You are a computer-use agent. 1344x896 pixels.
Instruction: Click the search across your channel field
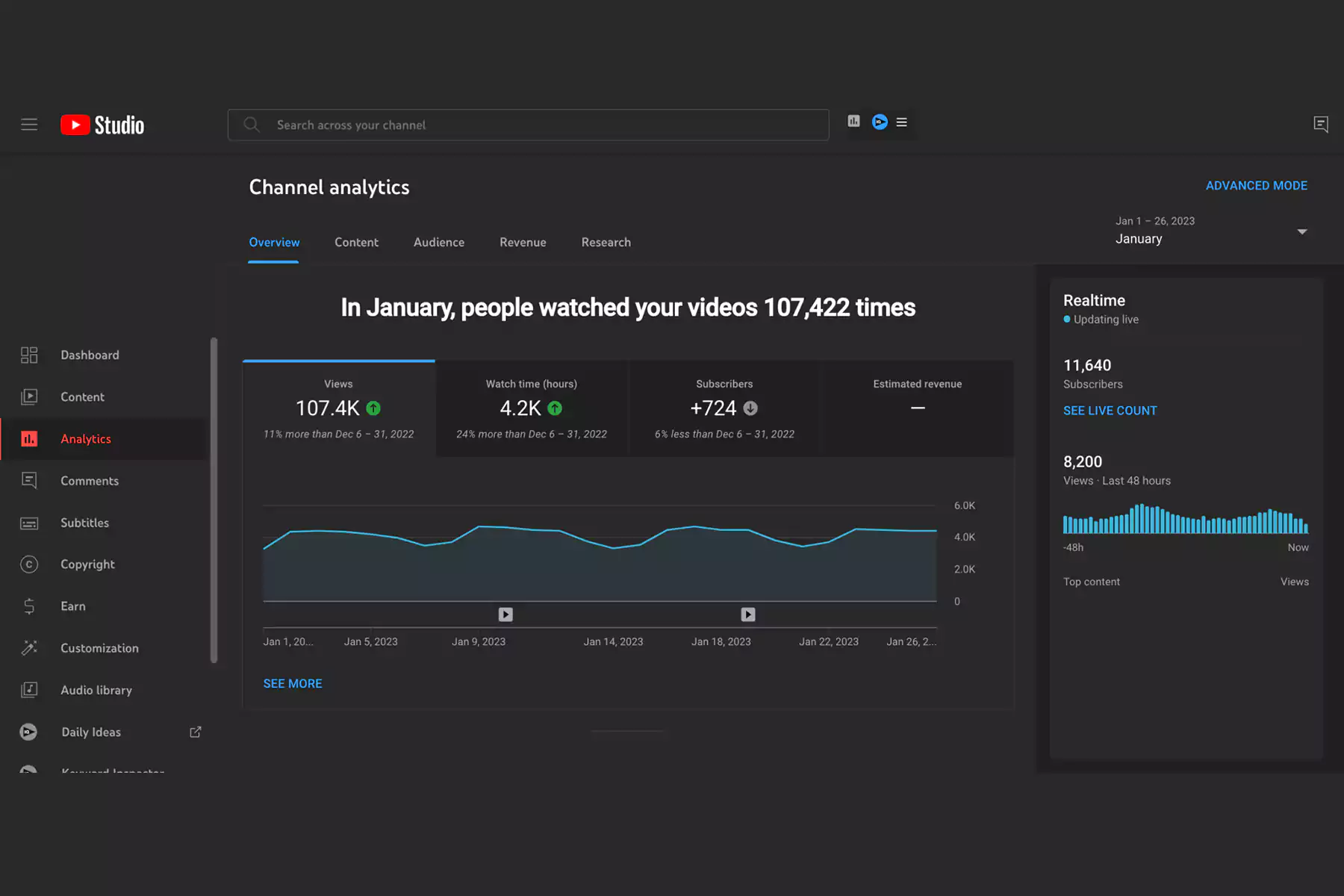pyautogui.click(x=528, y=125)
